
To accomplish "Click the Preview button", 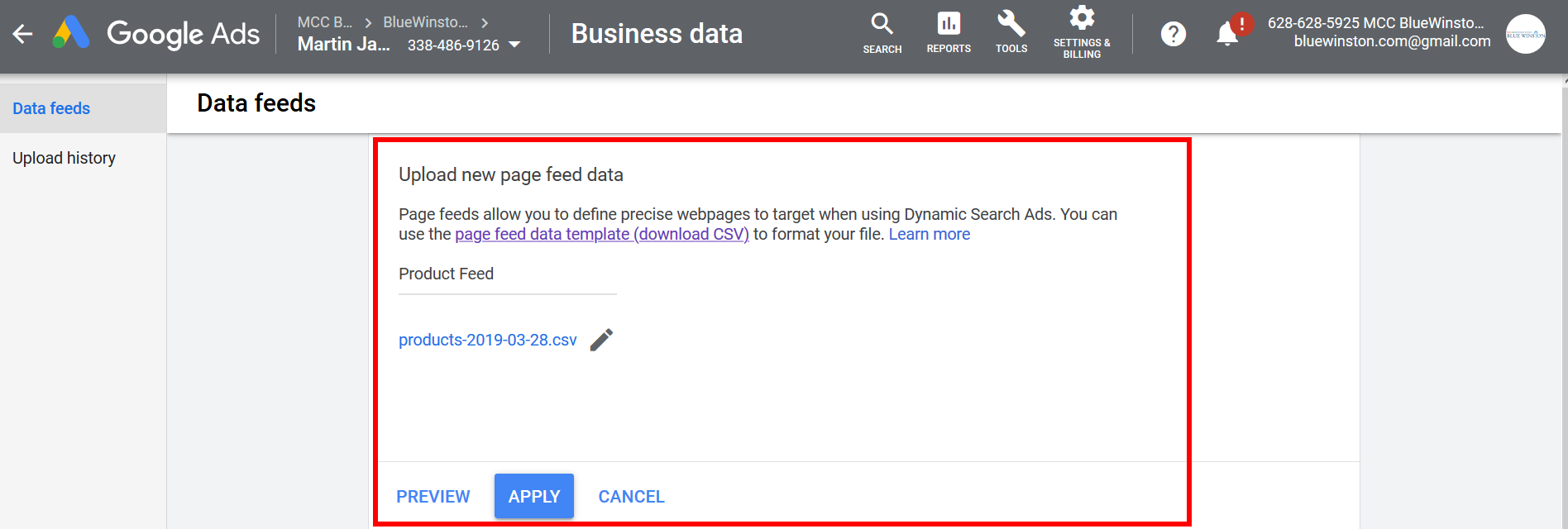I will (x=433, y=497).
